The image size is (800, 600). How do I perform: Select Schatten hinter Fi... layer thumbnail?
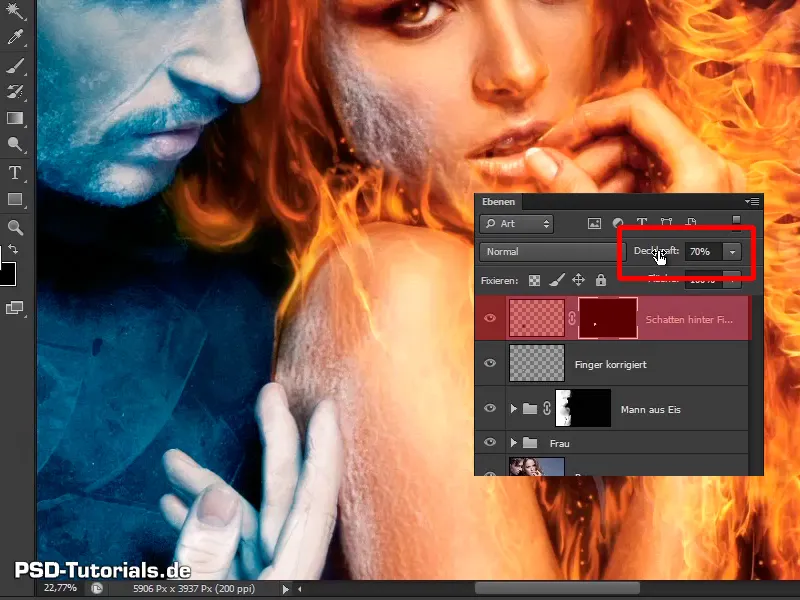click(537, 318)
